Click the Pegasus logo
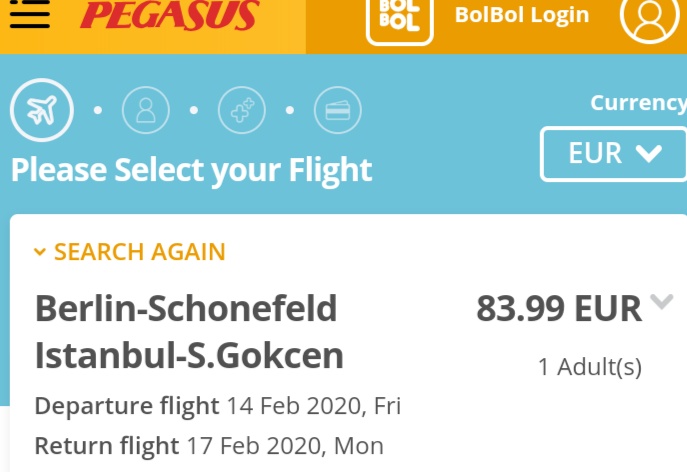Screen dimensions: 687x472 click(170, 15)
